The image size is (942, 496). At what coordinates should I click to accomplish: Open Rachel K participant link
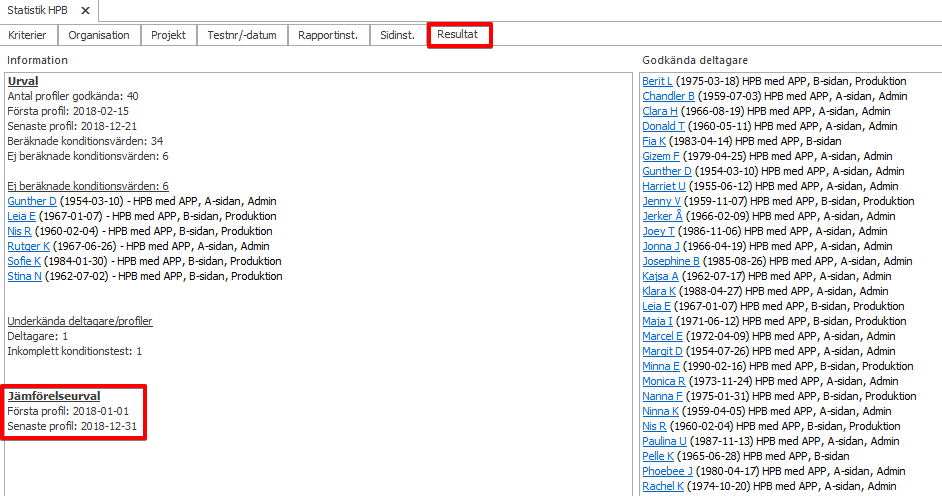pos(663,486)
